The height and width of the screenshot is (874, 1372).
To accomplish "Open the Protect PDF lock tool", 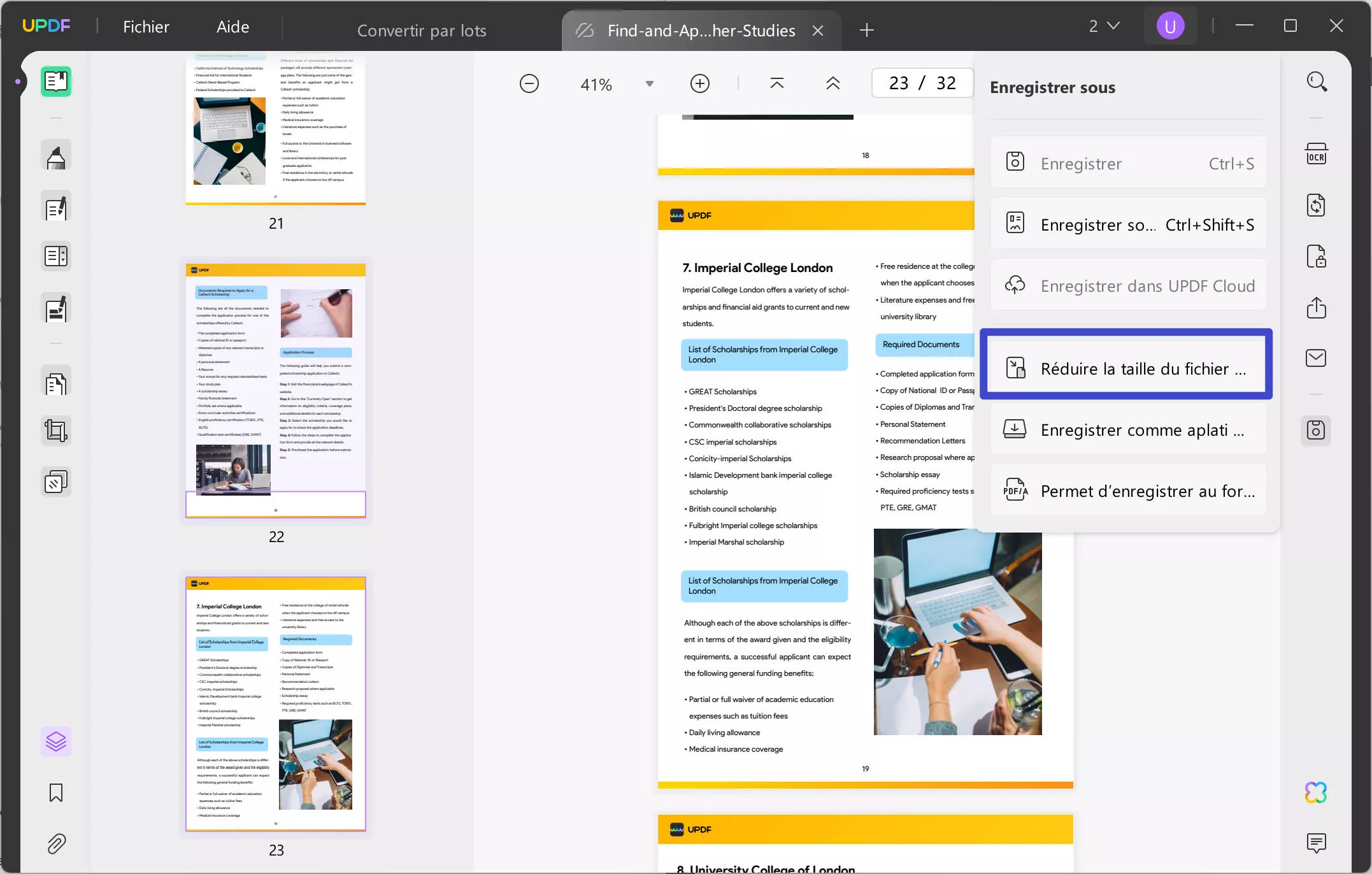I will click(x=1316, y=256).
